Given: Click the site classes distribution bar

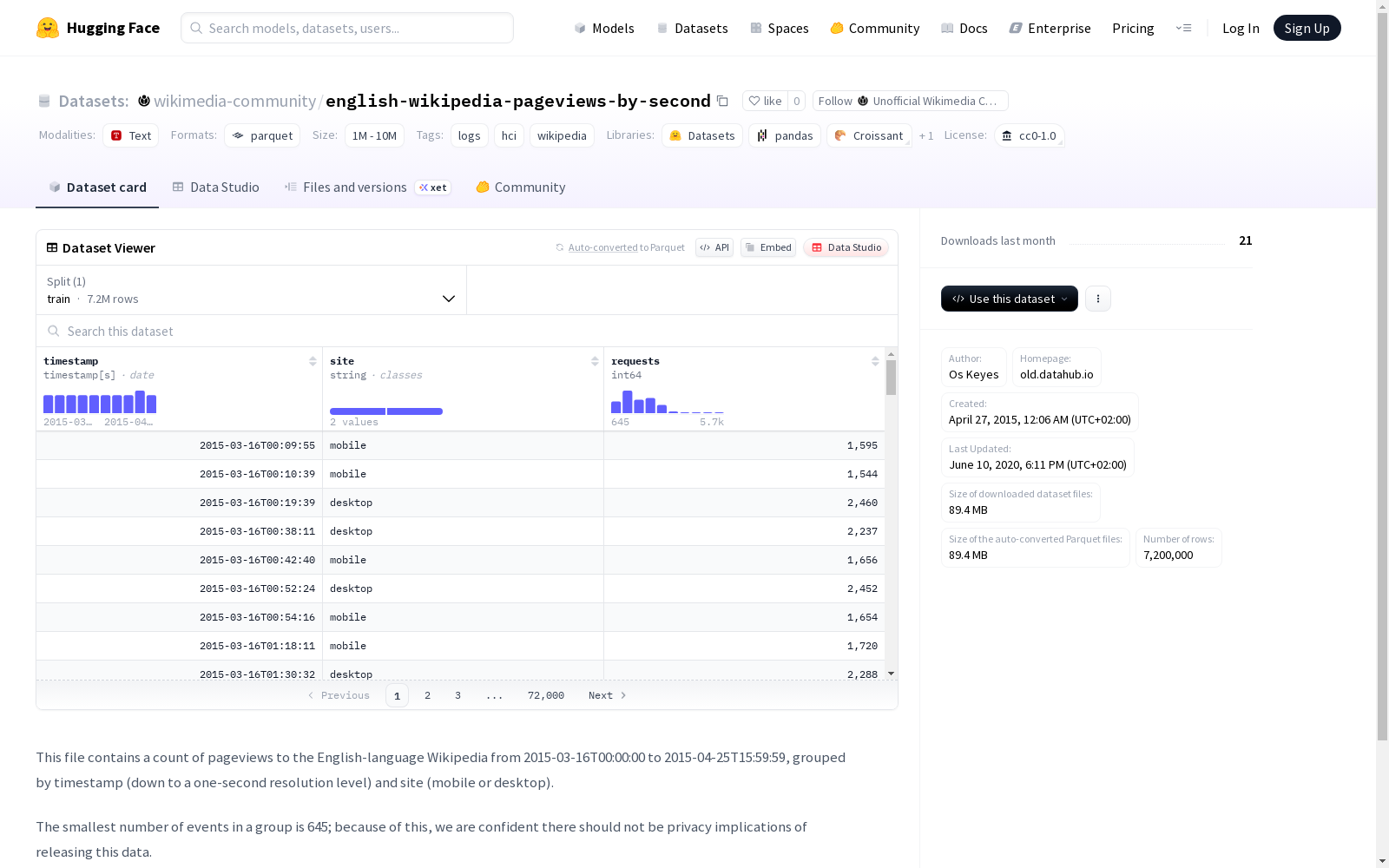Looking at the screenshot, I should [386, 411].
